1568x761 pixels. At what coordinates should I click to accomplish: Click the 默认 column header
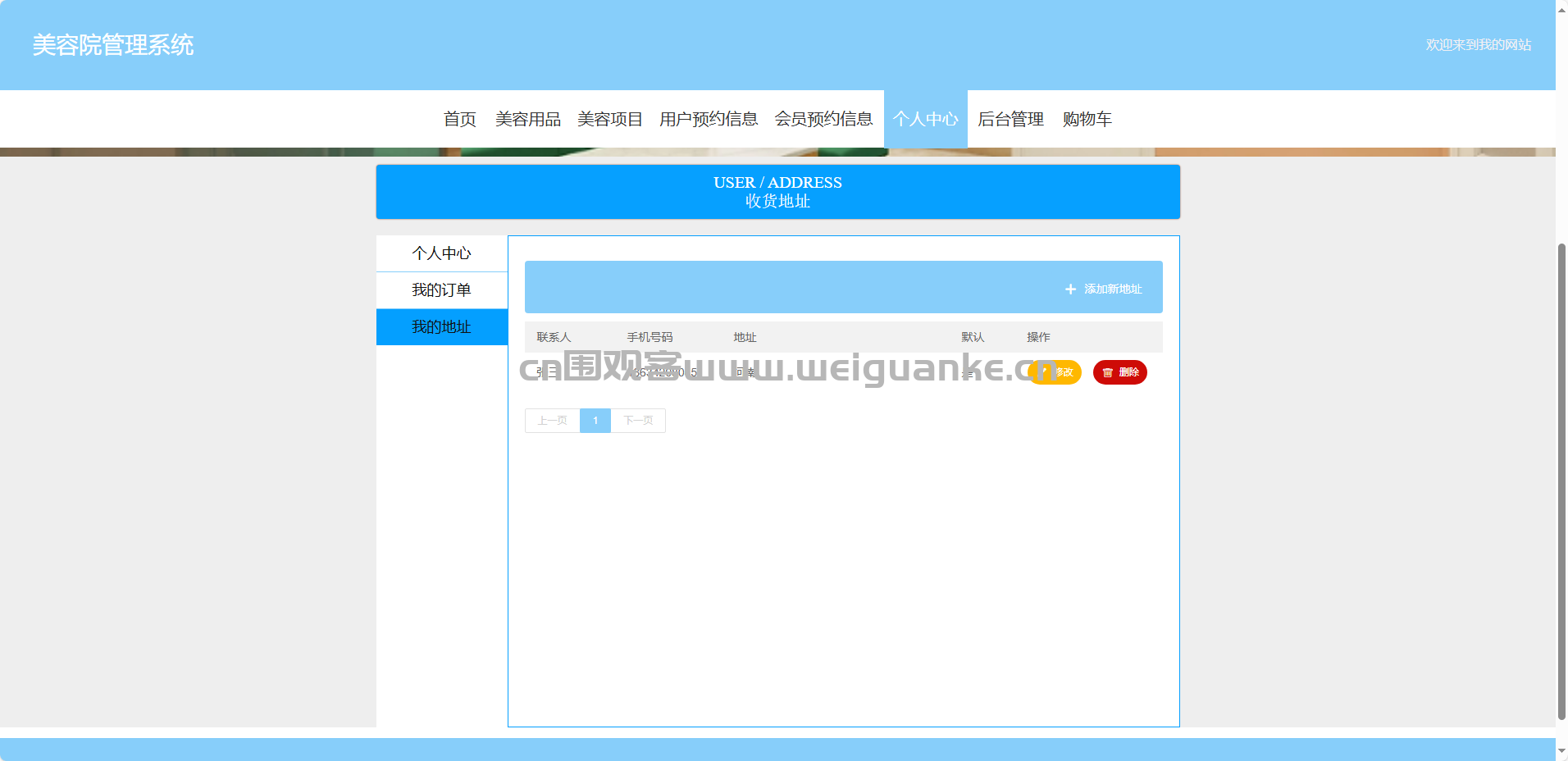973,337
